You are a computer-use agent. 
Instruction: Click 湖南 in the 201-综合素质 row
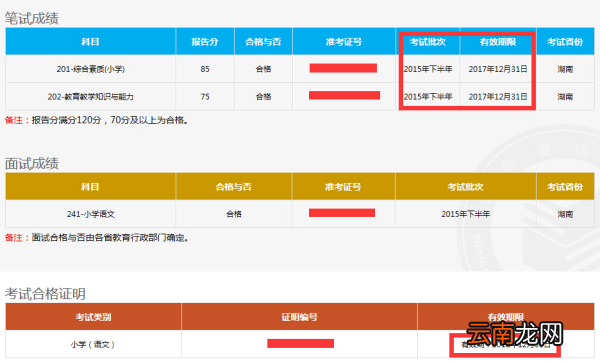(565, 69)
